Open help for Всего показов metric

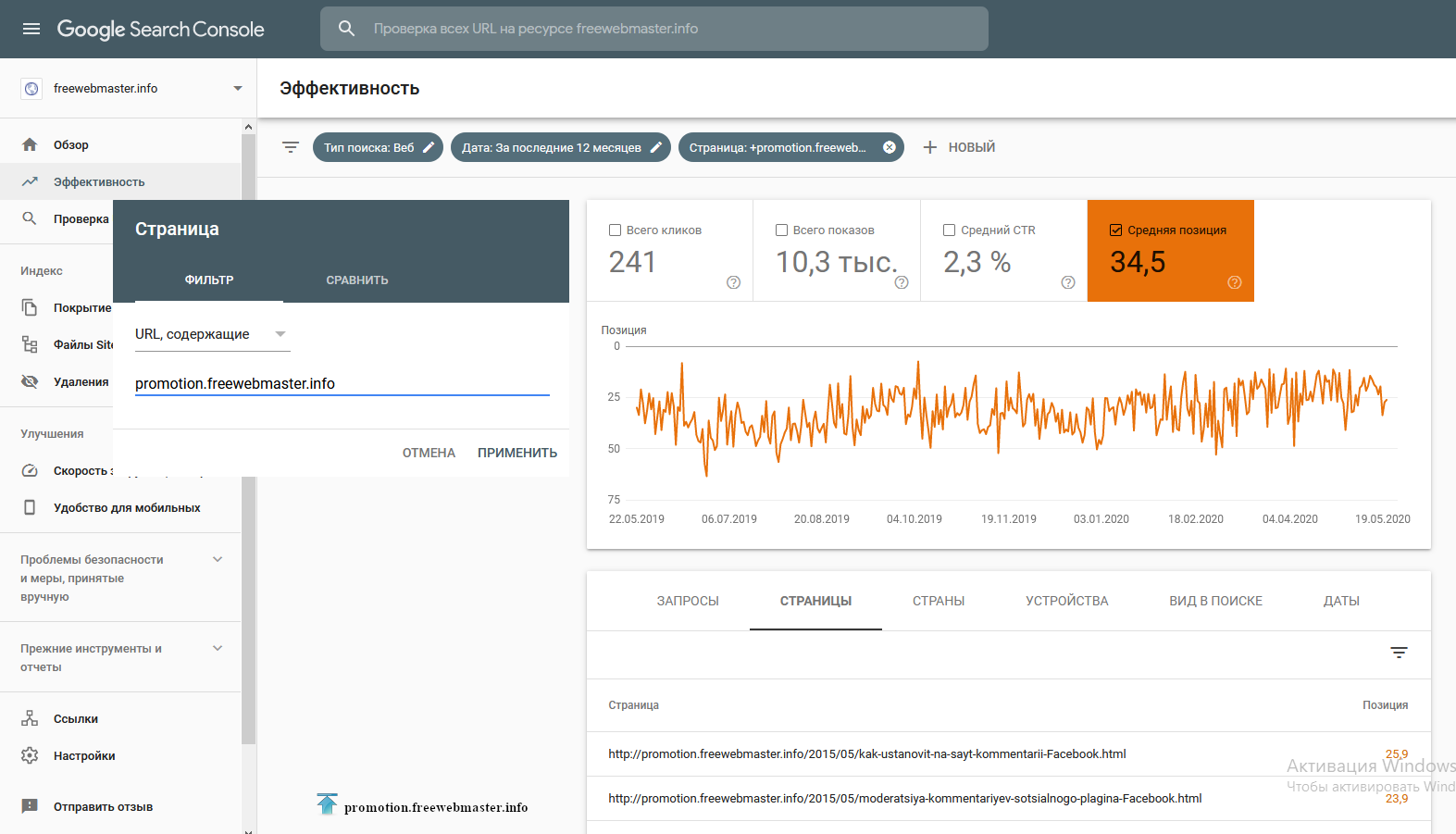[x=902, y=282]
